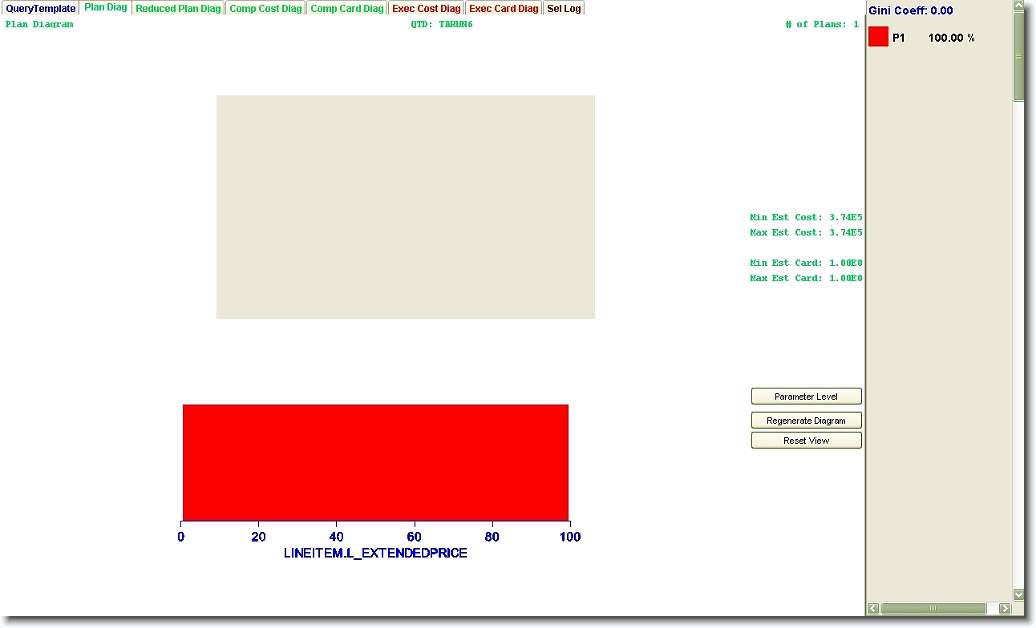Show the Exec Cost Diag tab
Viewport: 1036px width, 628px height.
(426, 8)
